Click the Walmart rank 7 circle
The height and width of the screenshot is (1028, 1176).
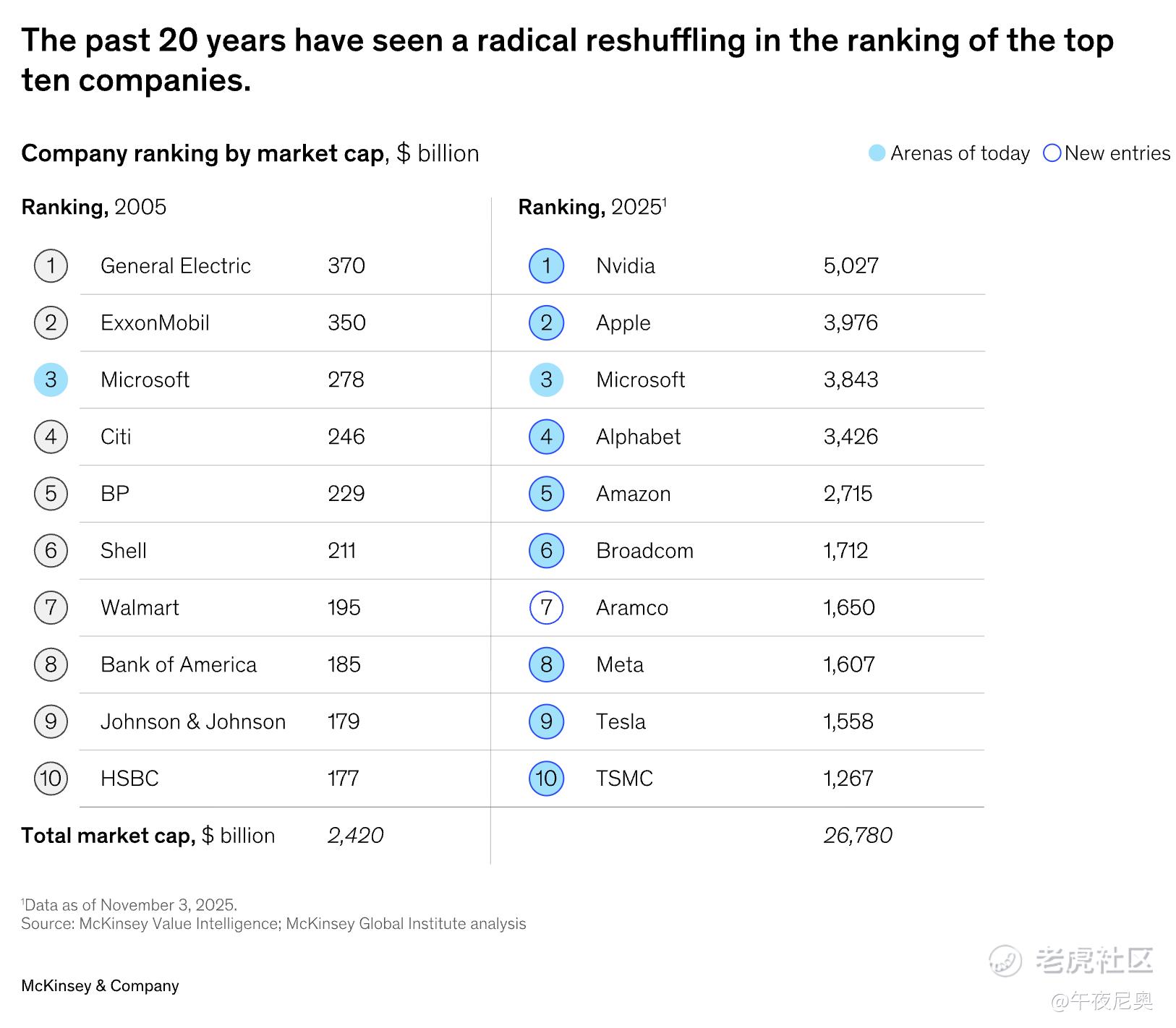(x=51, y=608)
